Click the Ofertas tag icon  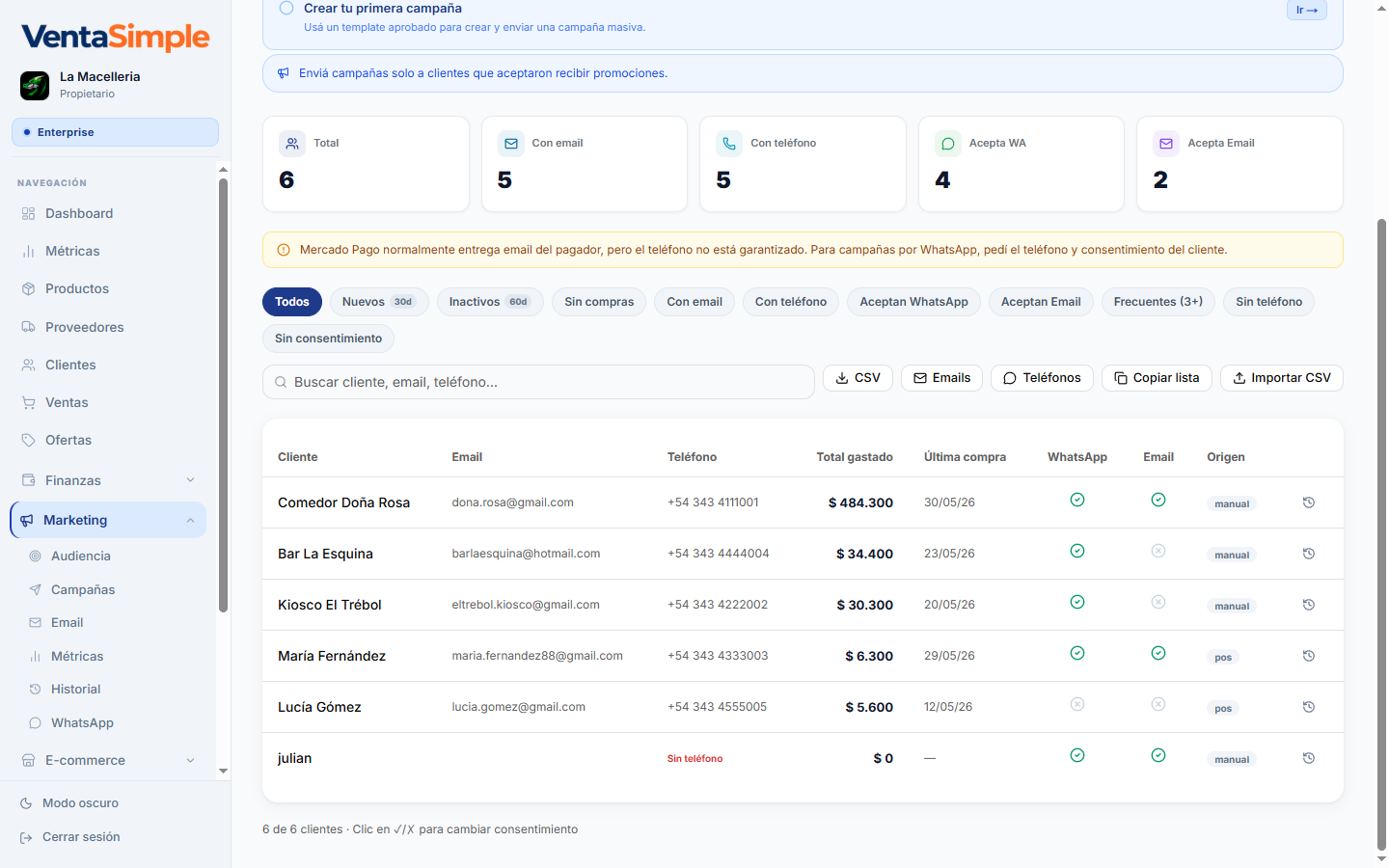click(x=29, y=440)
